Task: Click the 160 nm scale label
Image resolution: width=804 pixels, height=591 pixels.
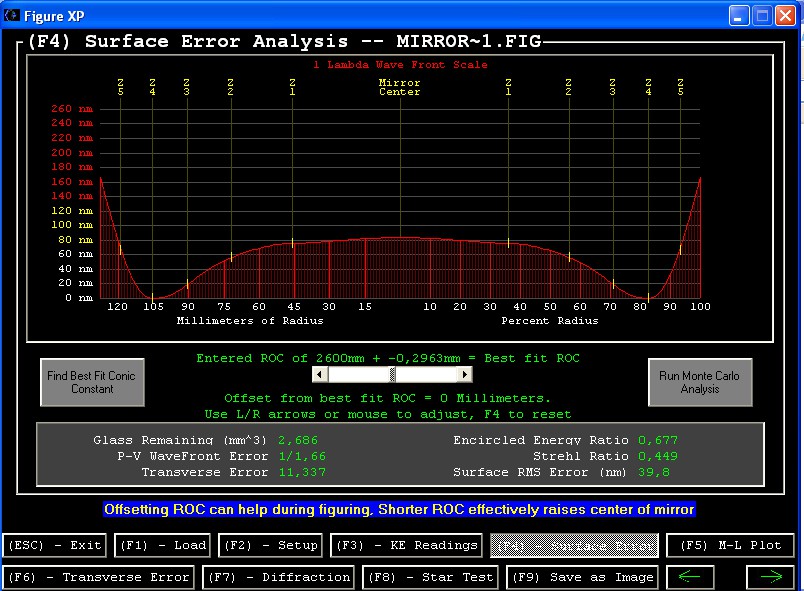Action: tap(72, 181)
